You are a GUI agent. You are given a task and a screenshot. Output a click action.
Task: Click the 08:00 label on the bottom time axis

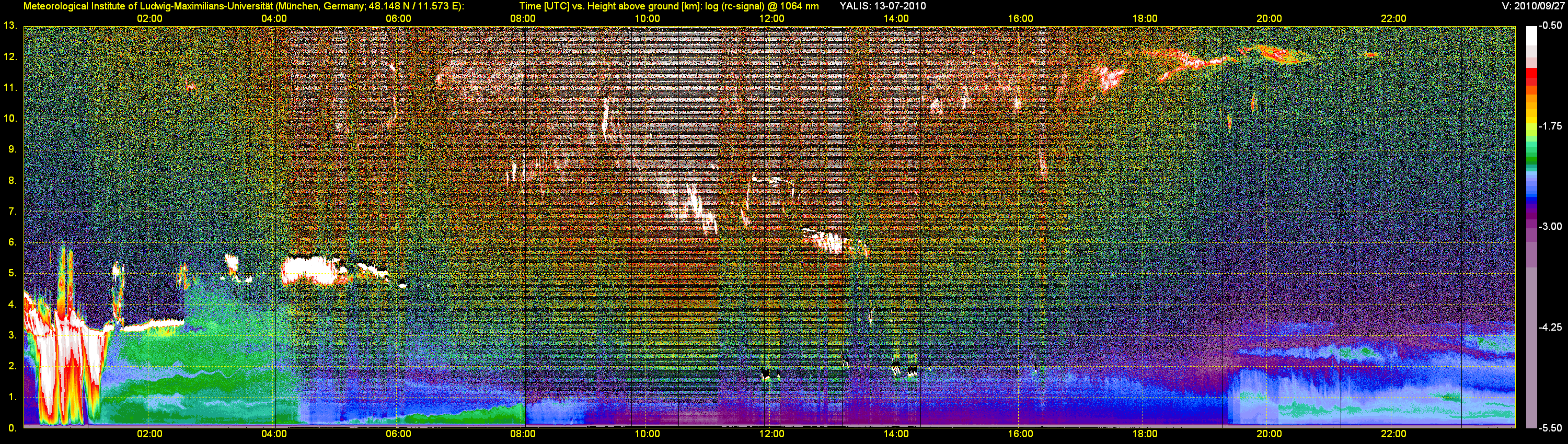pos(523,434)
